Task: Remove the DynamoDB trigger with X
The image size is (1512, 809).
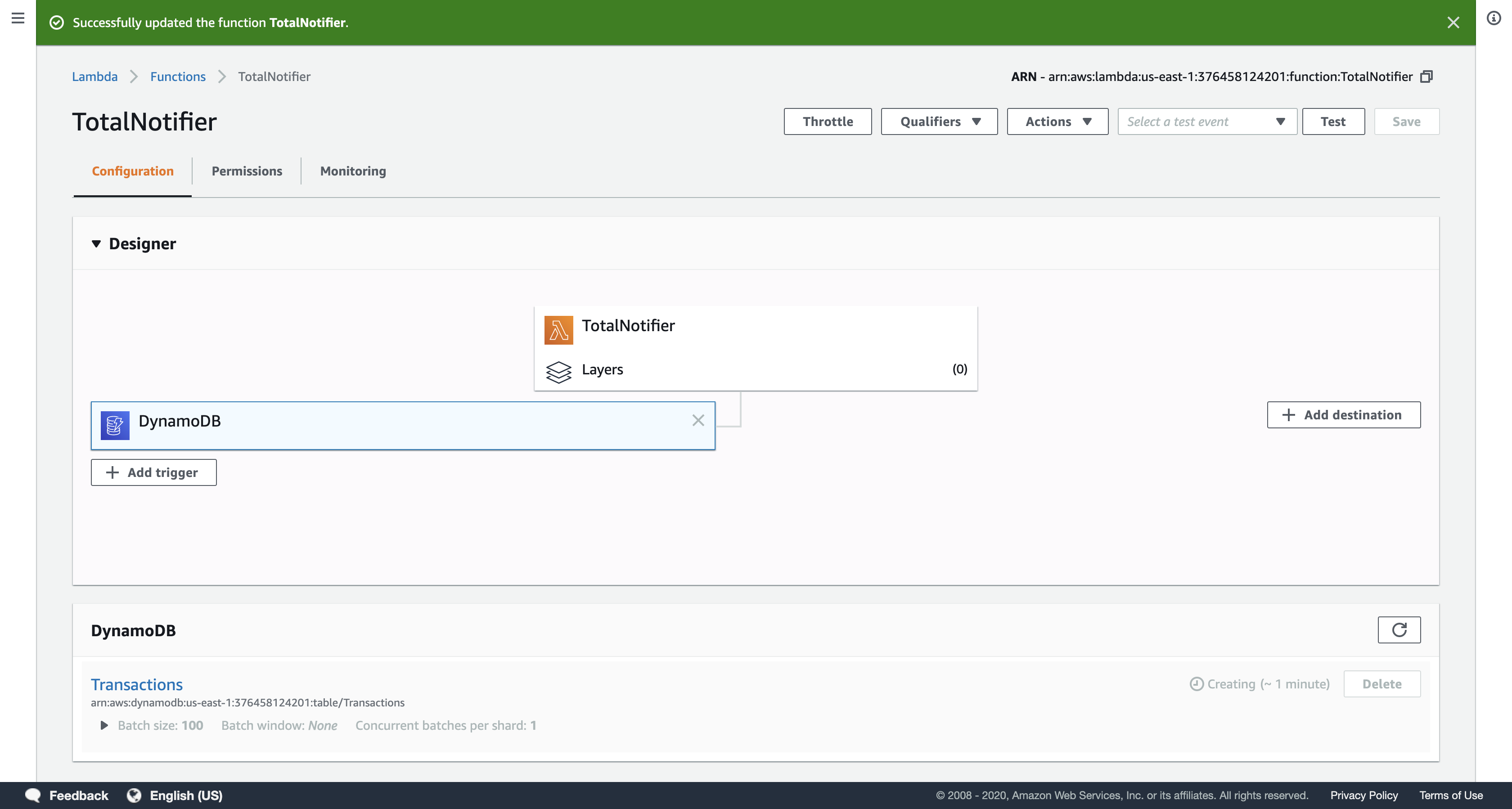Action: 697,420
